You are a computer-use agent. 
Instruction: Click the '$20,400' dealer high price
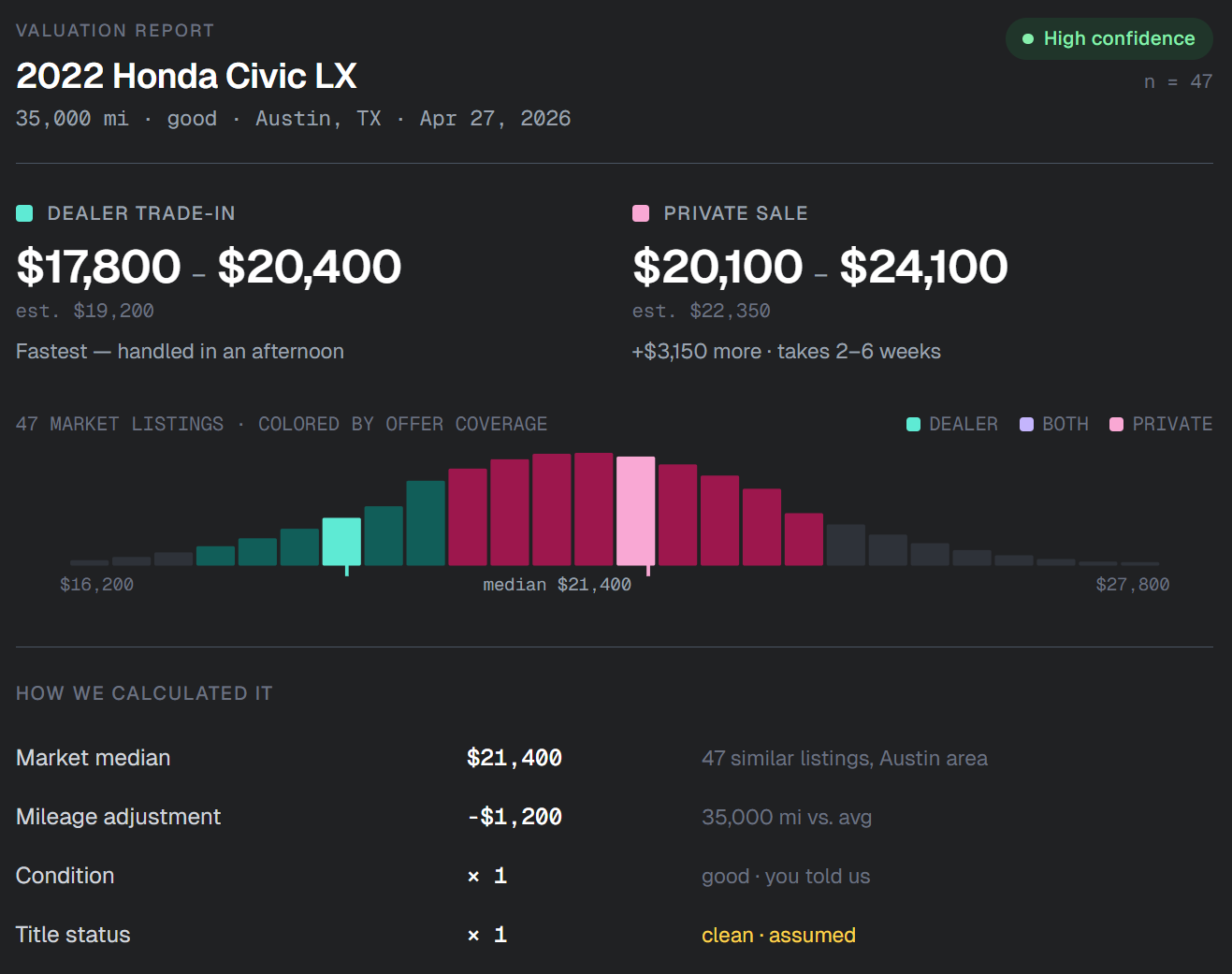(x=310, y=267)
